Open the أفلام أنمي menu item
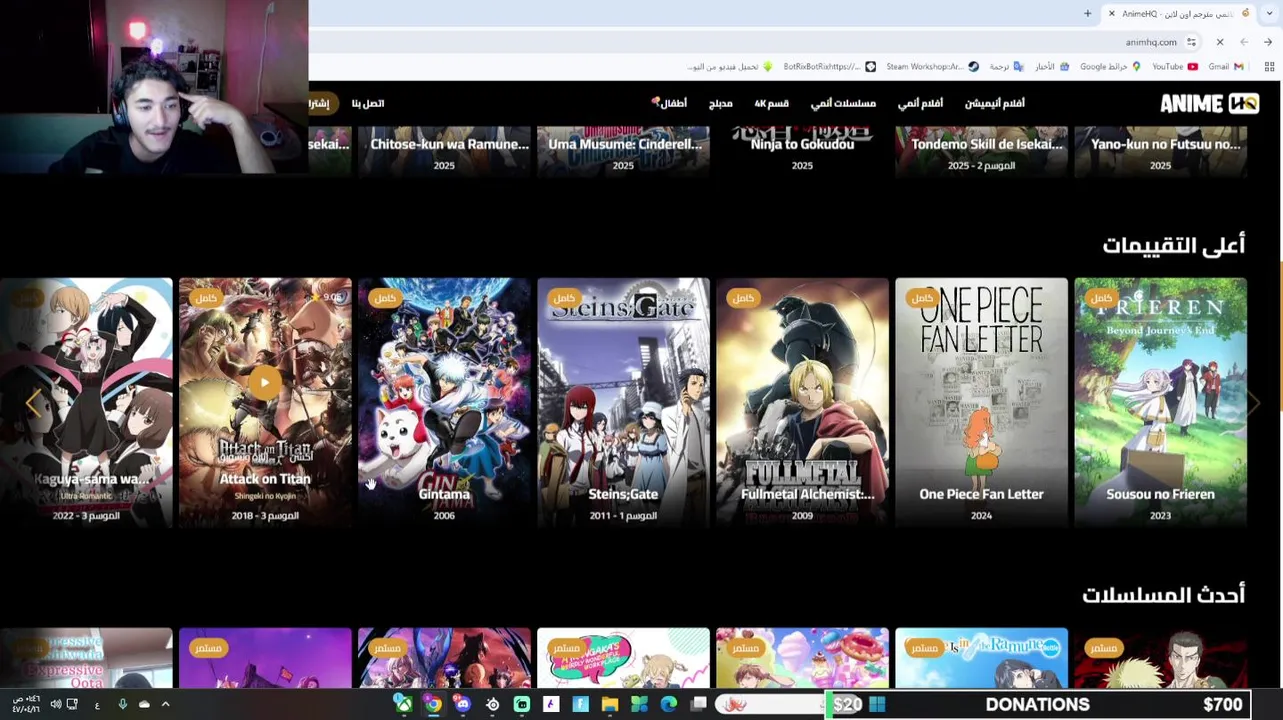The image size is (1283, 720). [920, 103]
